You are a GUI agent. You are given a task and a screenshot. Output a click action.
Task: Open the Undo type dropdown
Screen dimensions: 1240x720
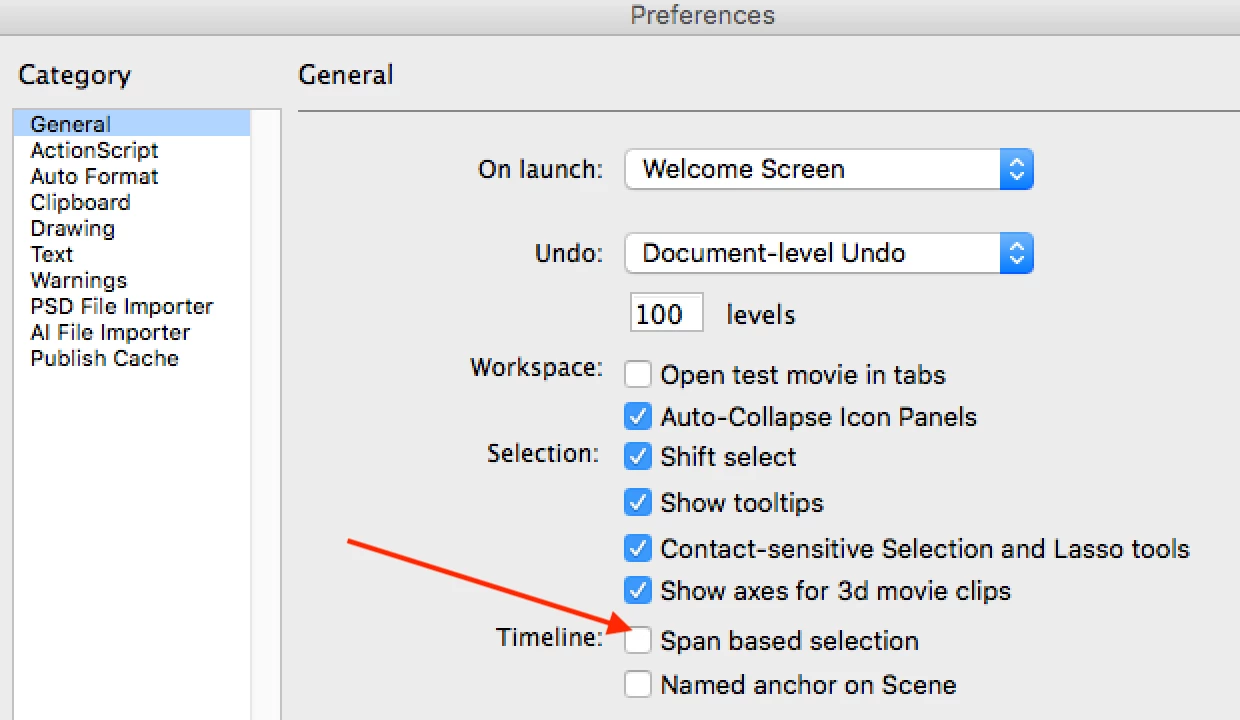[x=828, y=253]
